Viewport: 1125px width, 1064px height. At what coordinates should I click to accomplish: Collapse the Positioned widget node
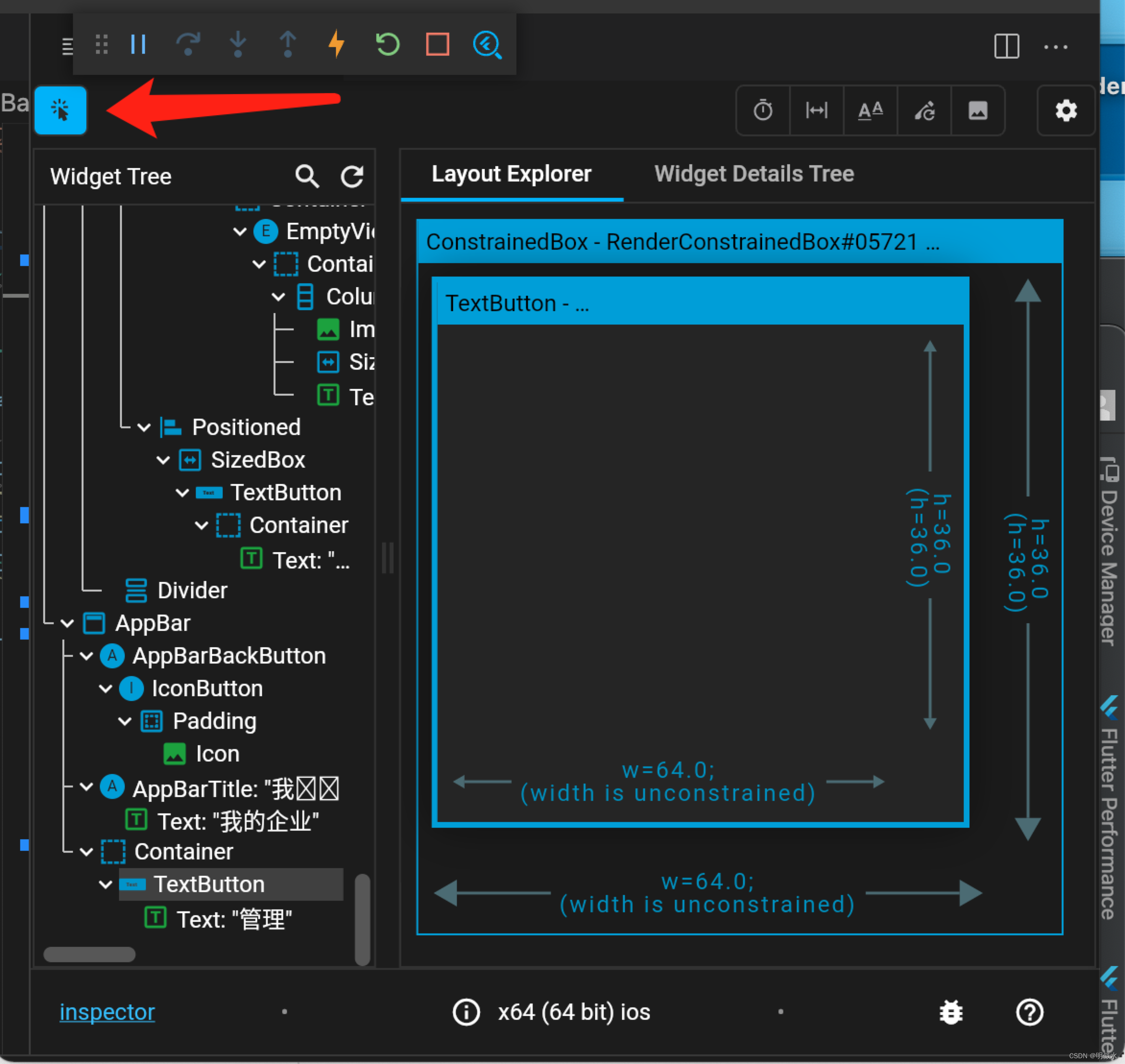click(x=144, y=427)
